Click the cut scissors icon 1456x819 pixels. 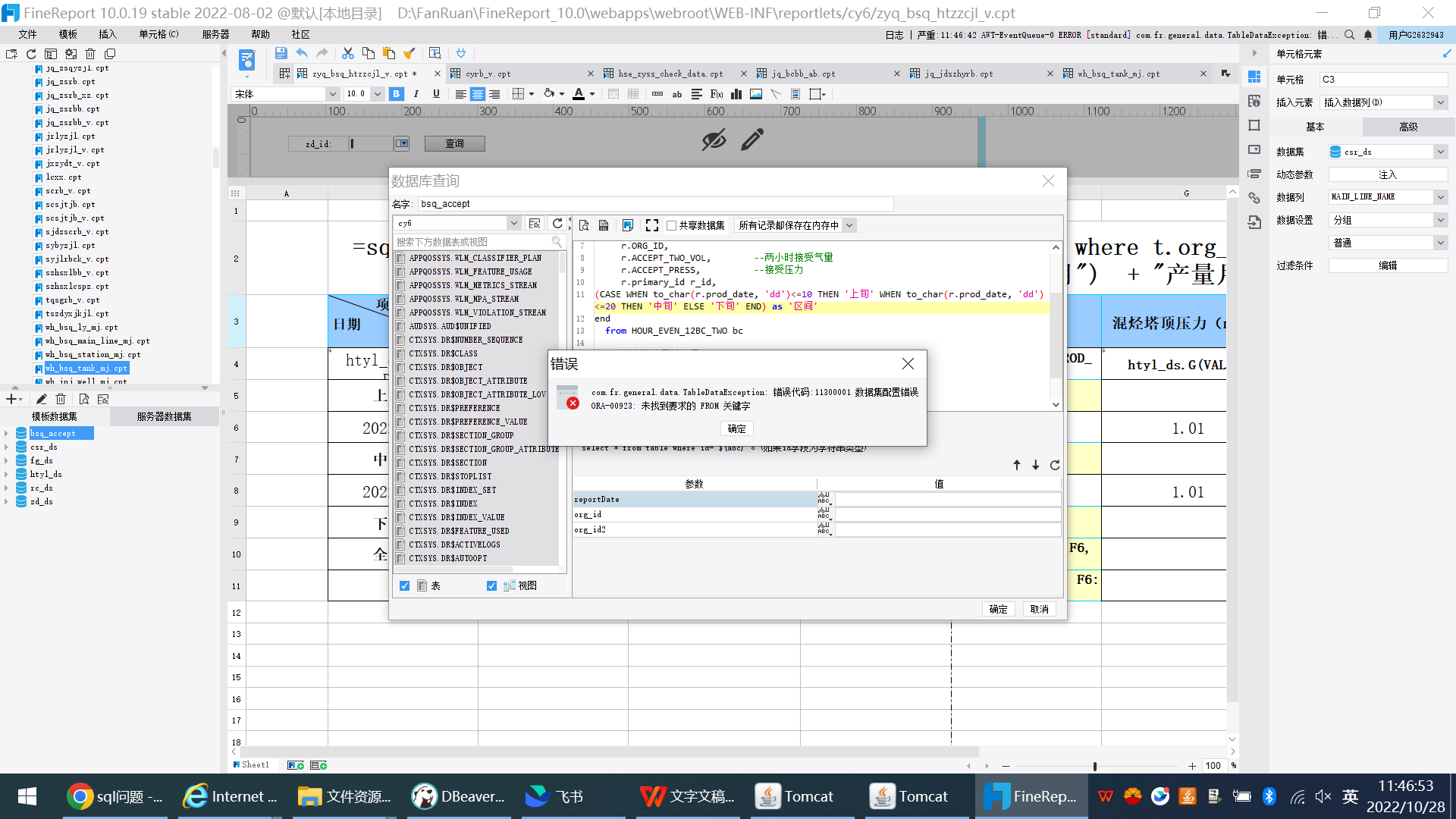coord(348,53)
